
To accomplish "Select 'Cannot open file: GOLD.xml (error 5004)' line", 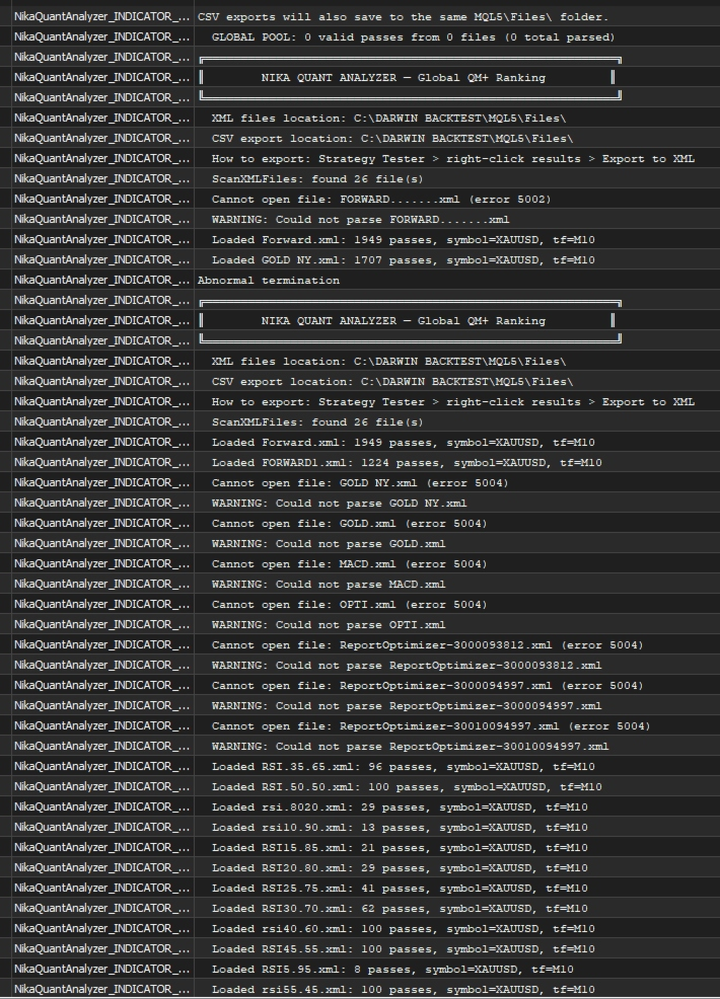I will pyautogui.click(x=360, y=524).
